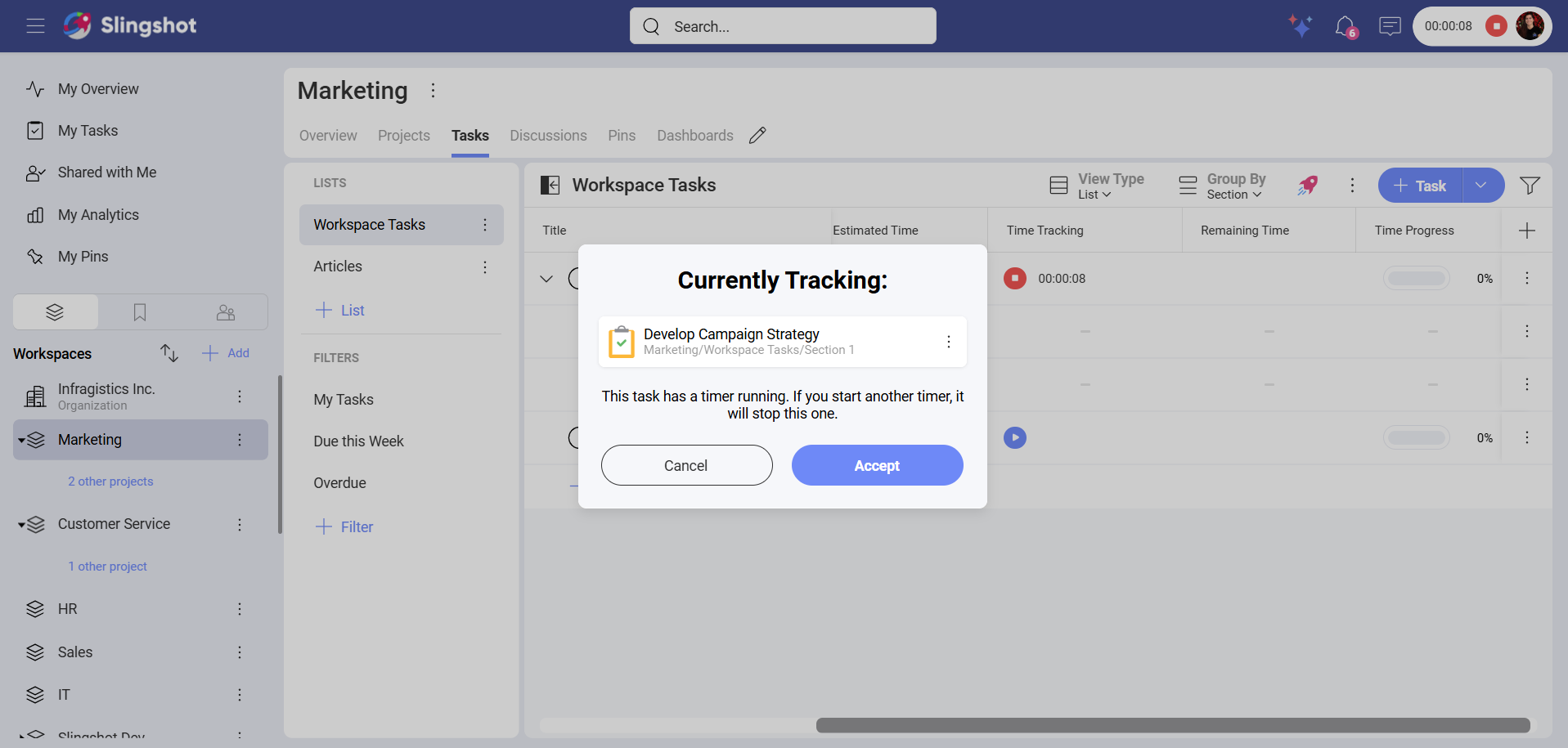The height and width of the screenshot is (748, 1568).
Task: Open the chat messages icon
Action: pyautogui.click(x=1390, y=26)
